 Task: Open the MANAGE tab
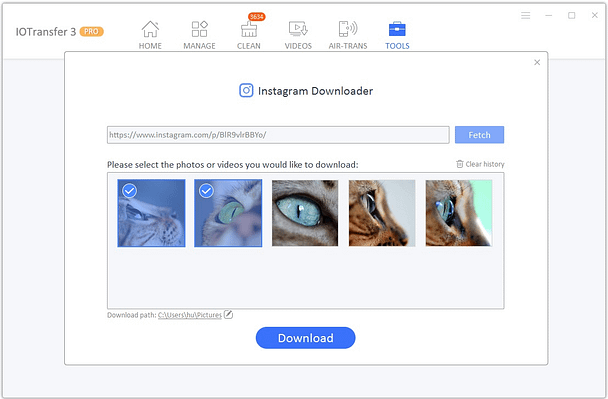point(199,35)
